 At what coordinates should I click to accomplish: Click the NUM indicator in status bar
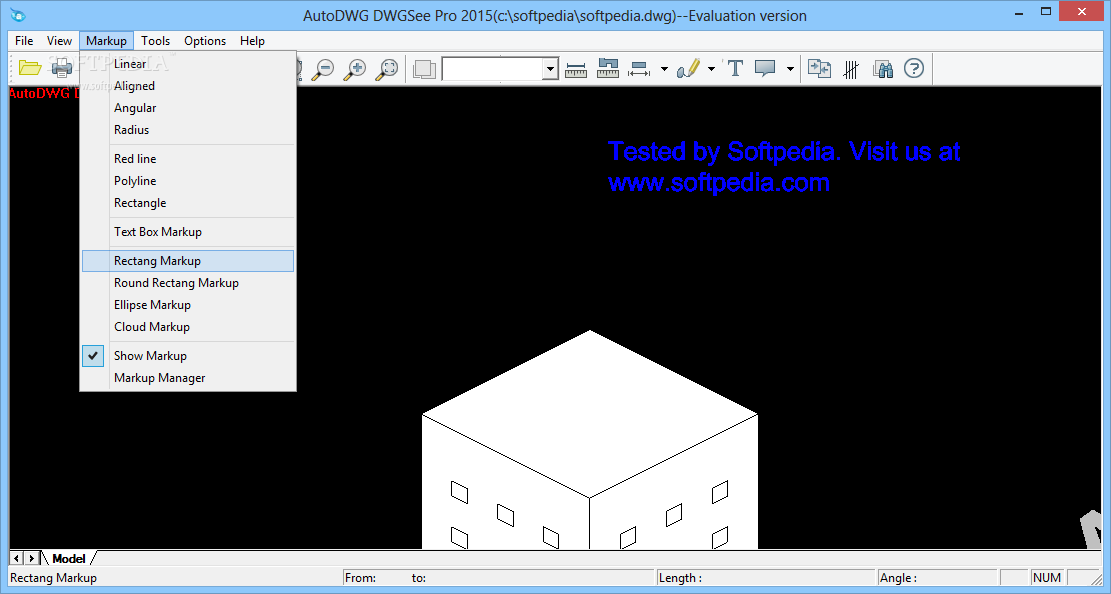pos(1047,578)
